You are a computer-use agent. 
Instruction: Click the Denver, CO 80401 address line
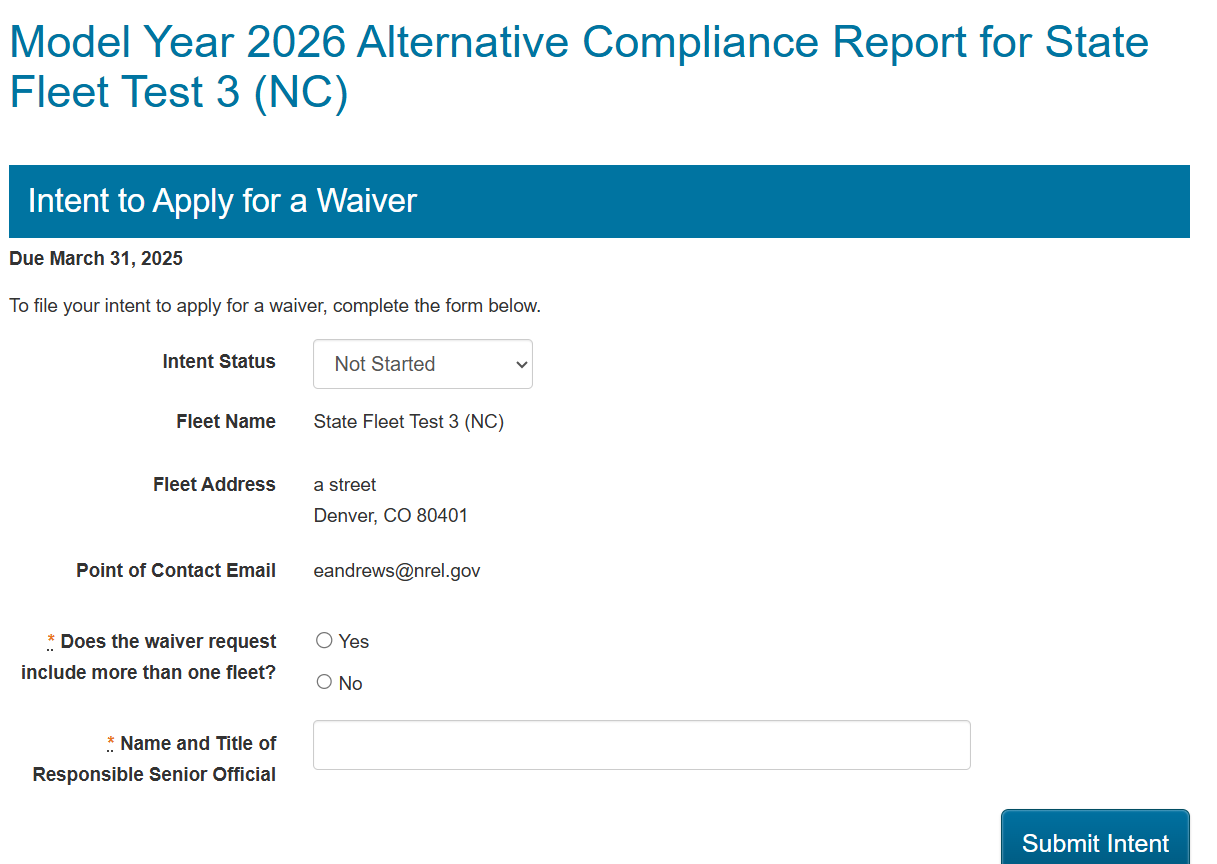(390, 516)
